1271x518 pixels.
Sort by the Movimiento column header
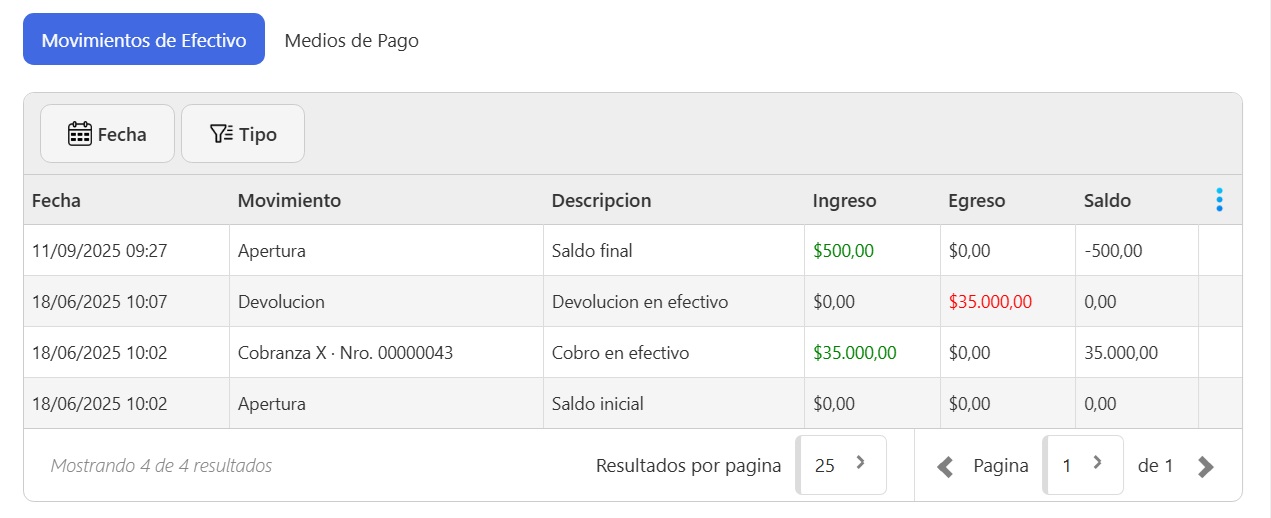click(289, 200)
